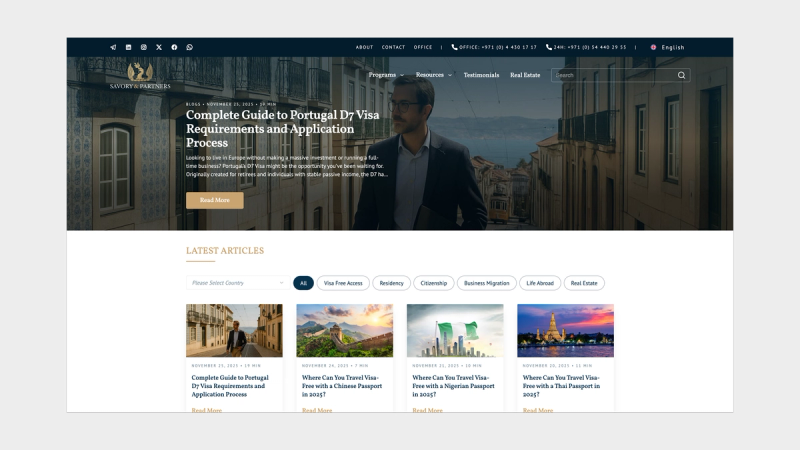Image resolution: width=800 pixels, height=450 pixels.
Task: Select the Residency filter
Action: [x=391, y=283]
